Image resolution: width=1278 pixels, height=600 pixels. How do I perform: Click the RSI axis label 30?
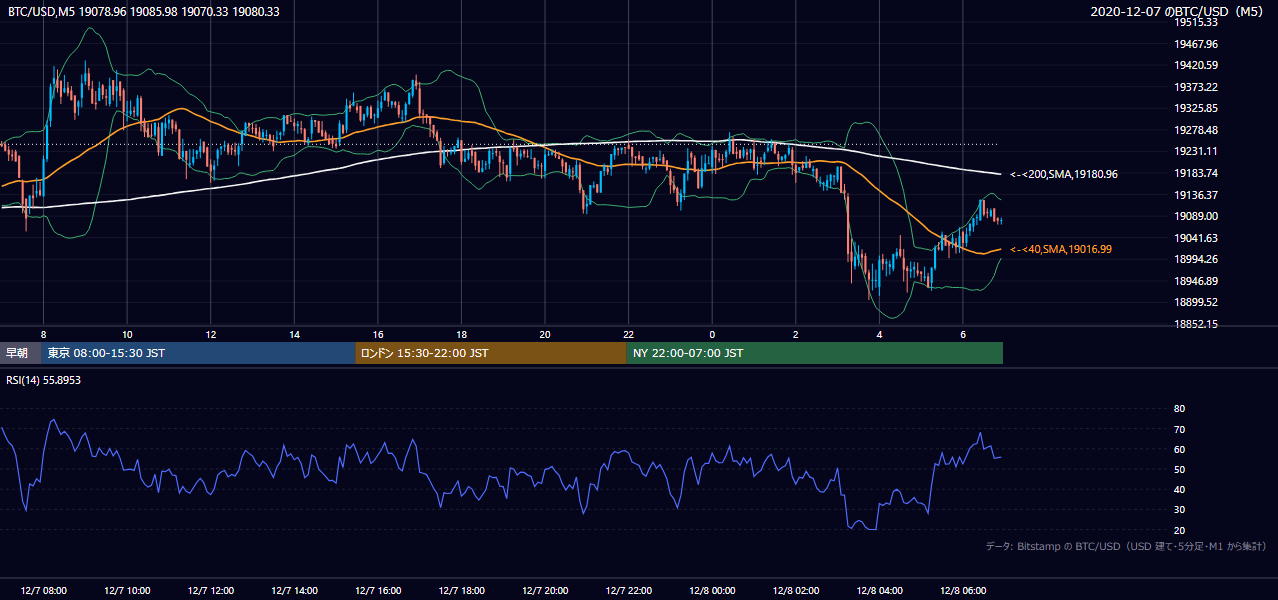[1179, 510]
